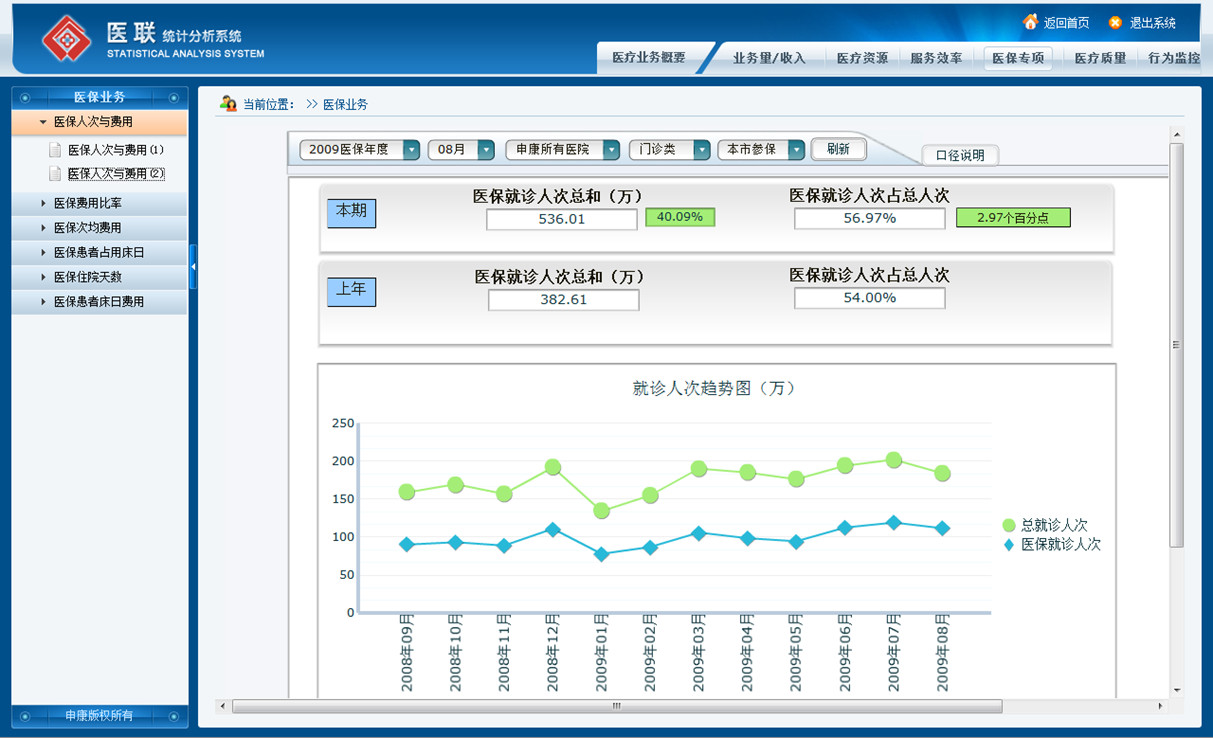The width and height of the screenshot is (1213, 738).
Task: Click the 医联 red diamond logo
Action: [x=66, y=39]
